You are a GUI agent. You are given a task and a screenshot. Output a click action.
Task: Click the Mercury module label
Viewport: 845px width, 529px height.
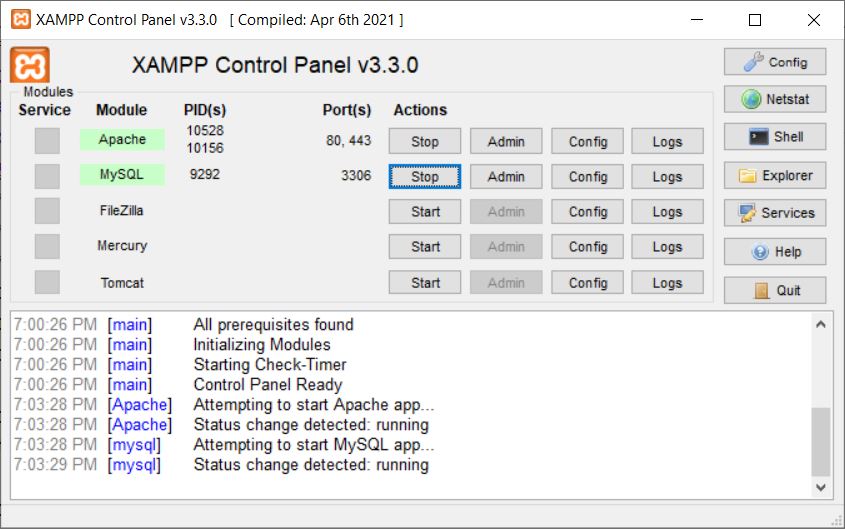click(122, 246)
